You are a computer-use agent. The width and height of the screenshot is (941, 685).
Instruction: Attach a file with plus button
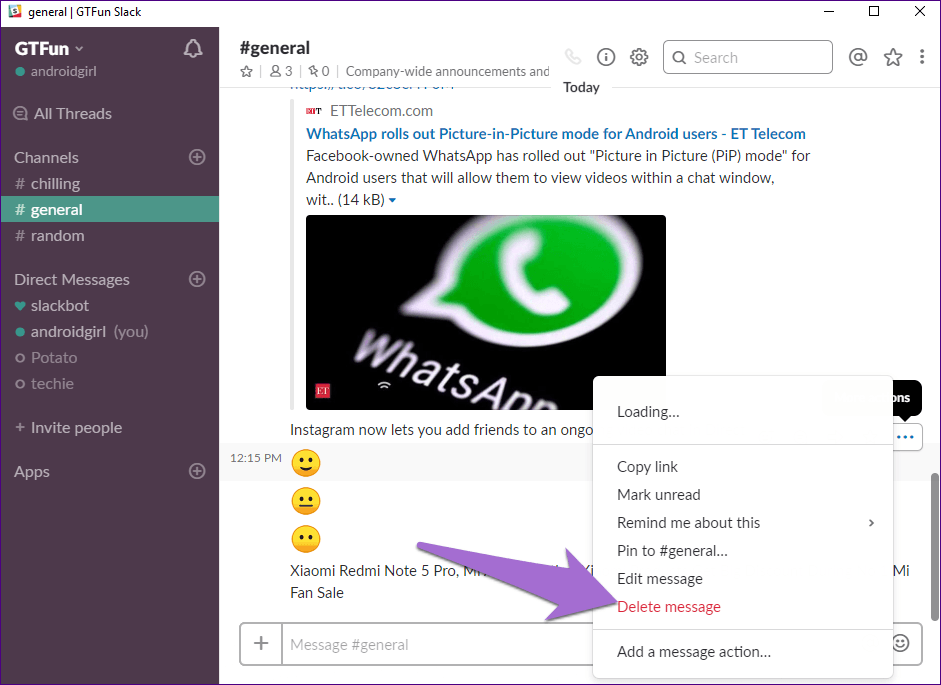(x=261, y=644)
